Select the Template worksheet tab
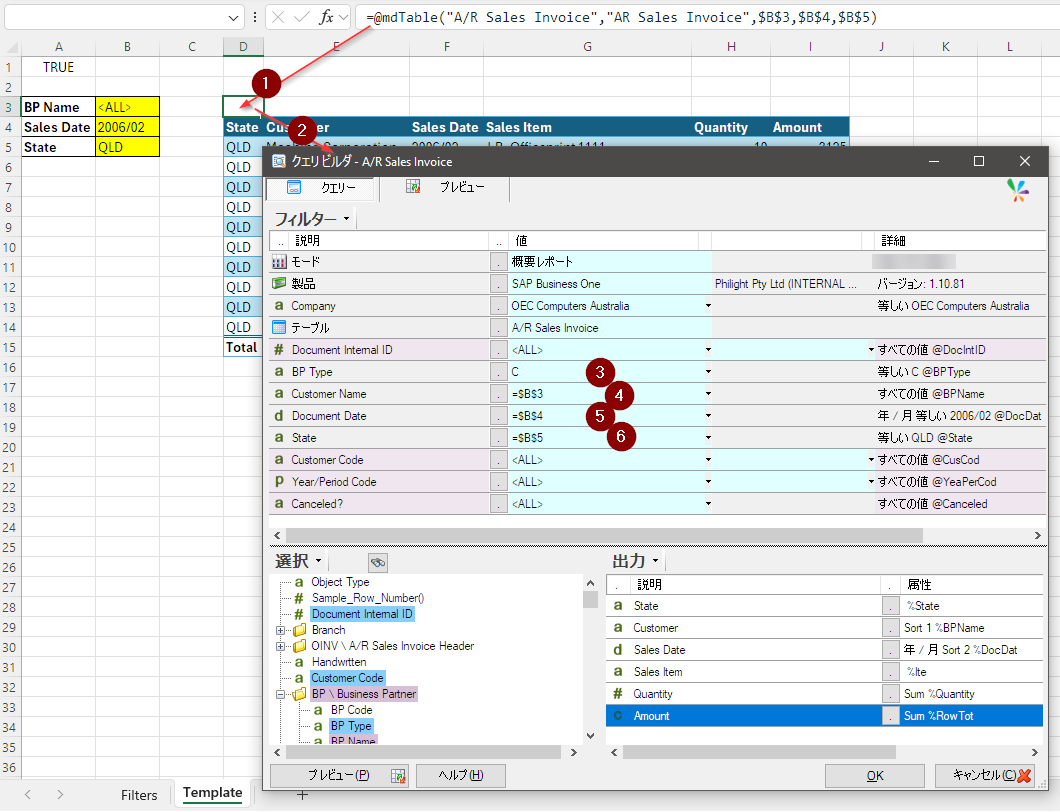The width and height of the screenshot is (1060, 812). [212, 792]
